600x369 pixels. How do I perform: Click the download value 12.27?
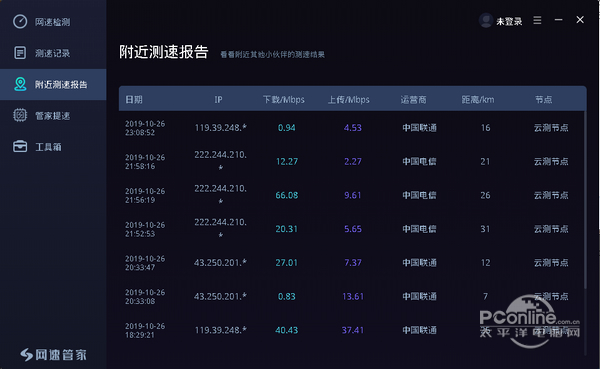tap(287, 162)
